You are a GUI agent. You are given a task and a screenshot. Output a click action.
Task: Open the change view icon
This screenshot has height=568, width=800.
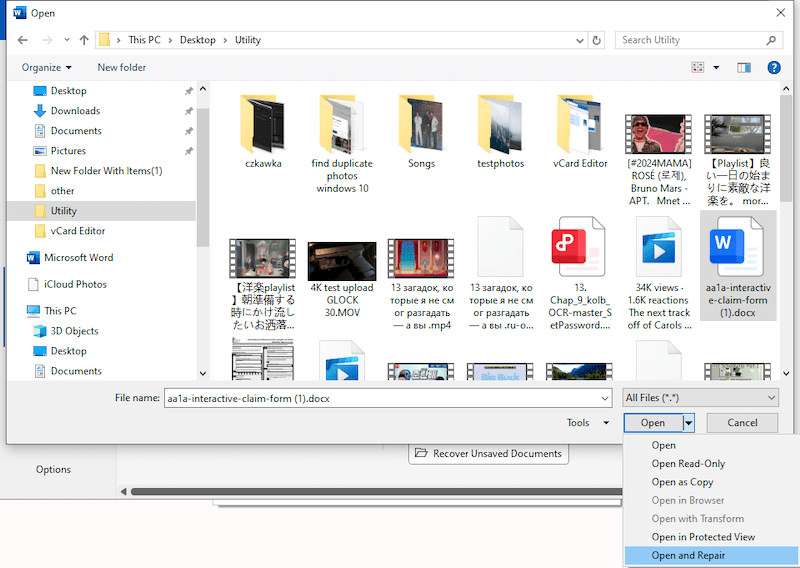698,68
